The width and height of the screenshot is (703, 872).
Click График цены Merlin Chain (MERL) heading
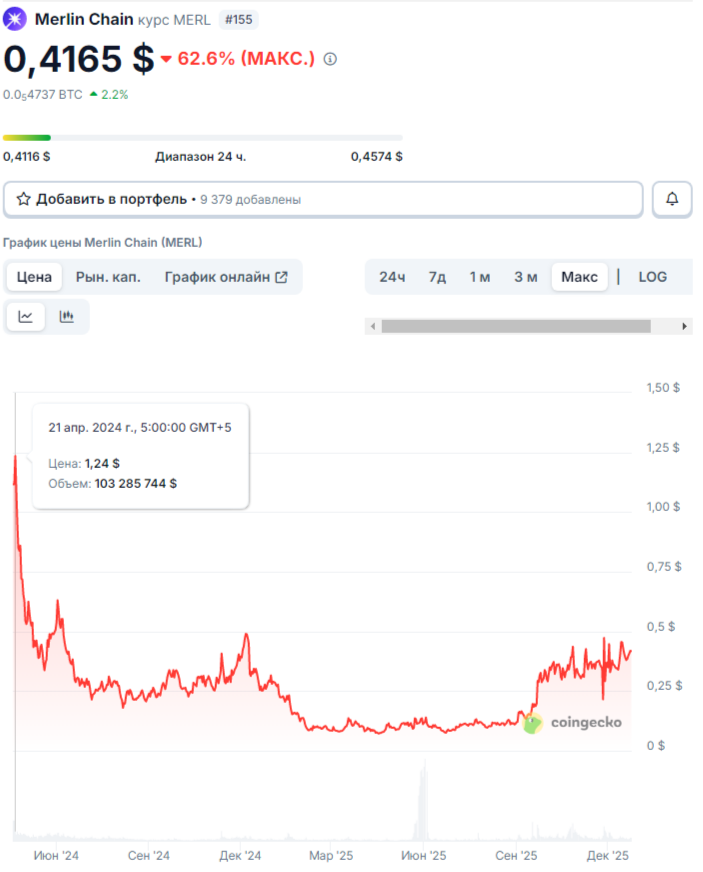click(102, 242)
